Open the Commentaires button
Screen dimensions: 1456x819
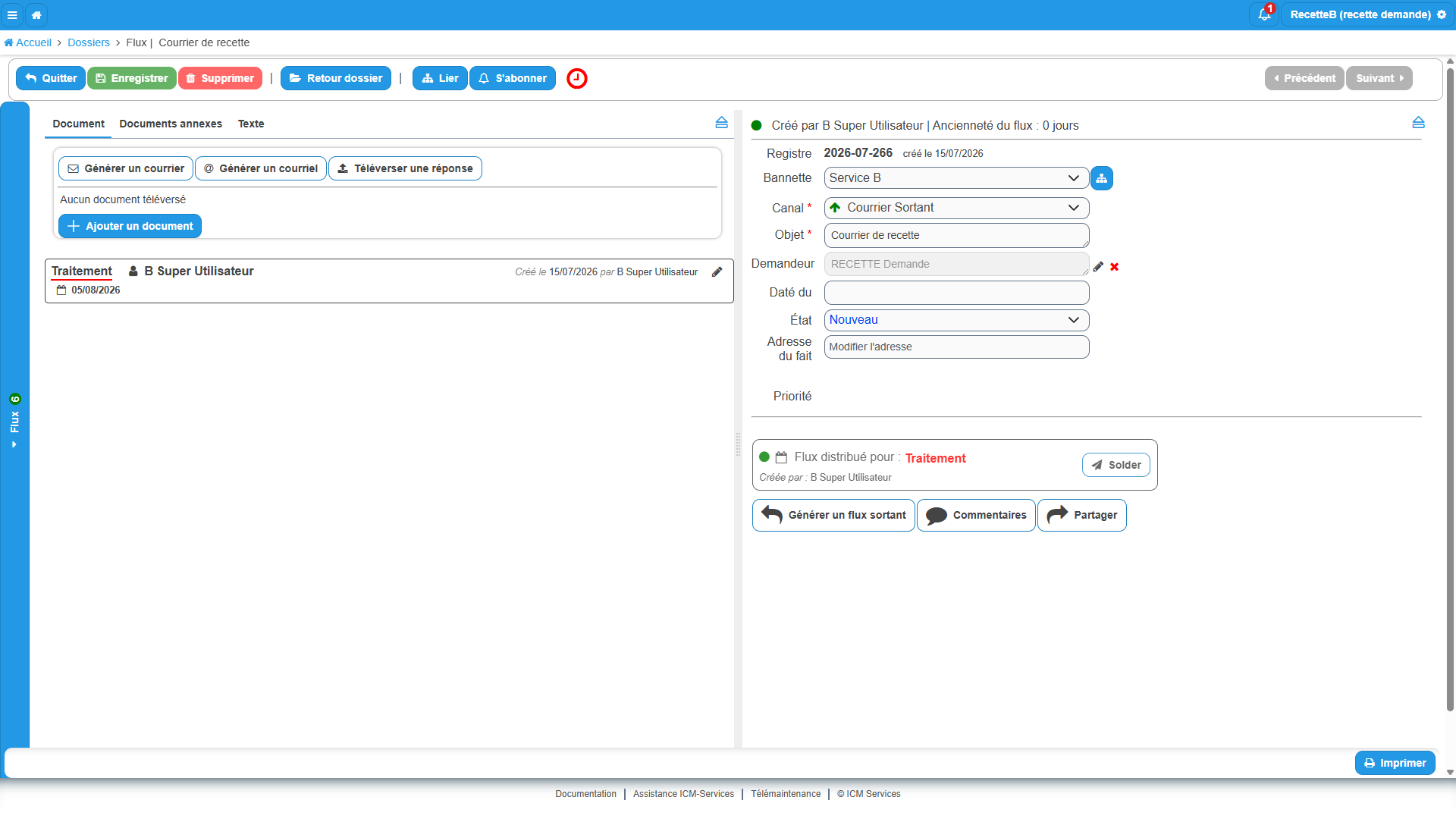(x=976, y=515)
